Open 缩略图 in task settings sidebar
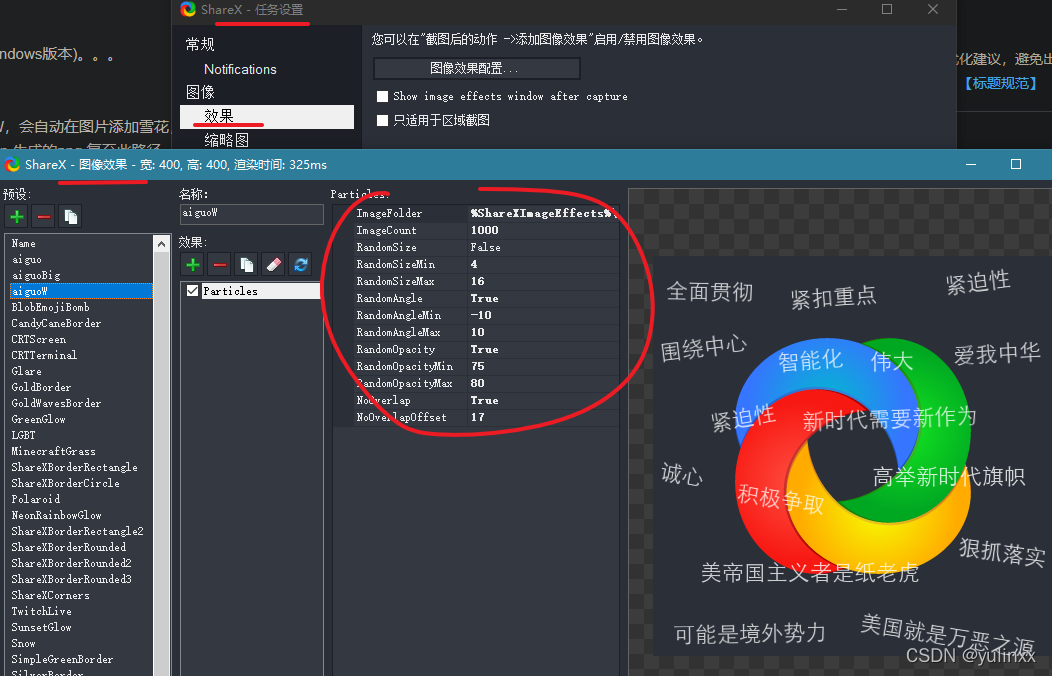This screenshot has width=1052, height=676. (x=226, y=140)
